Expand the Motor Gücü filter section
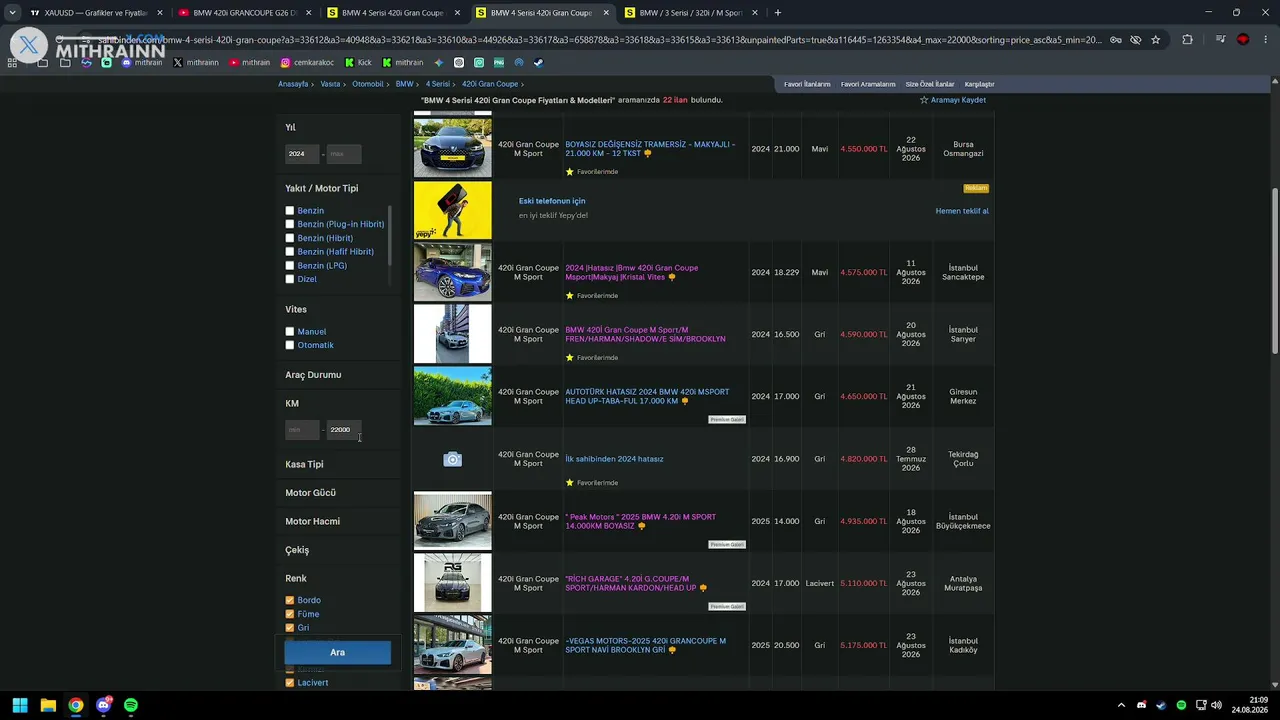1280x720 pixels. pos(310,493)
